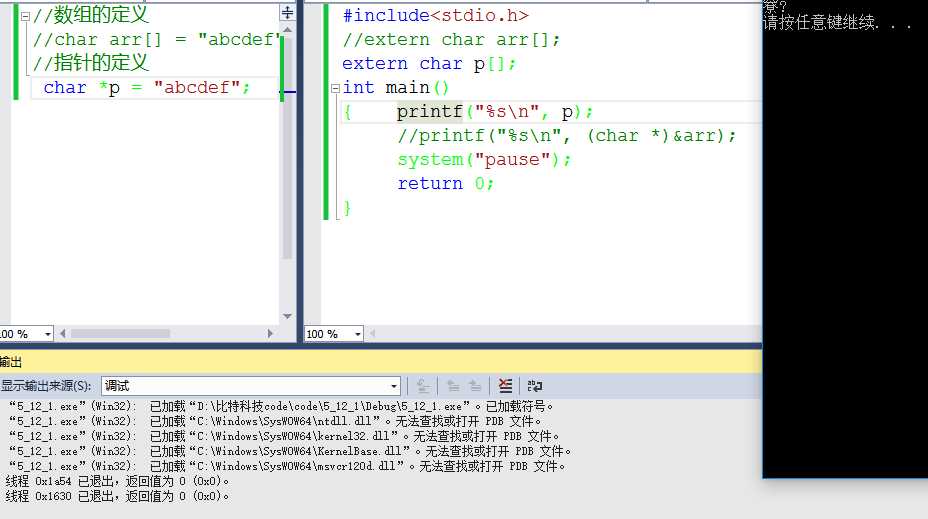This screenshot has width=928, height=519.
Task: Click the output line 线程 0x1a54 已退出
Action: coord(117,481)
